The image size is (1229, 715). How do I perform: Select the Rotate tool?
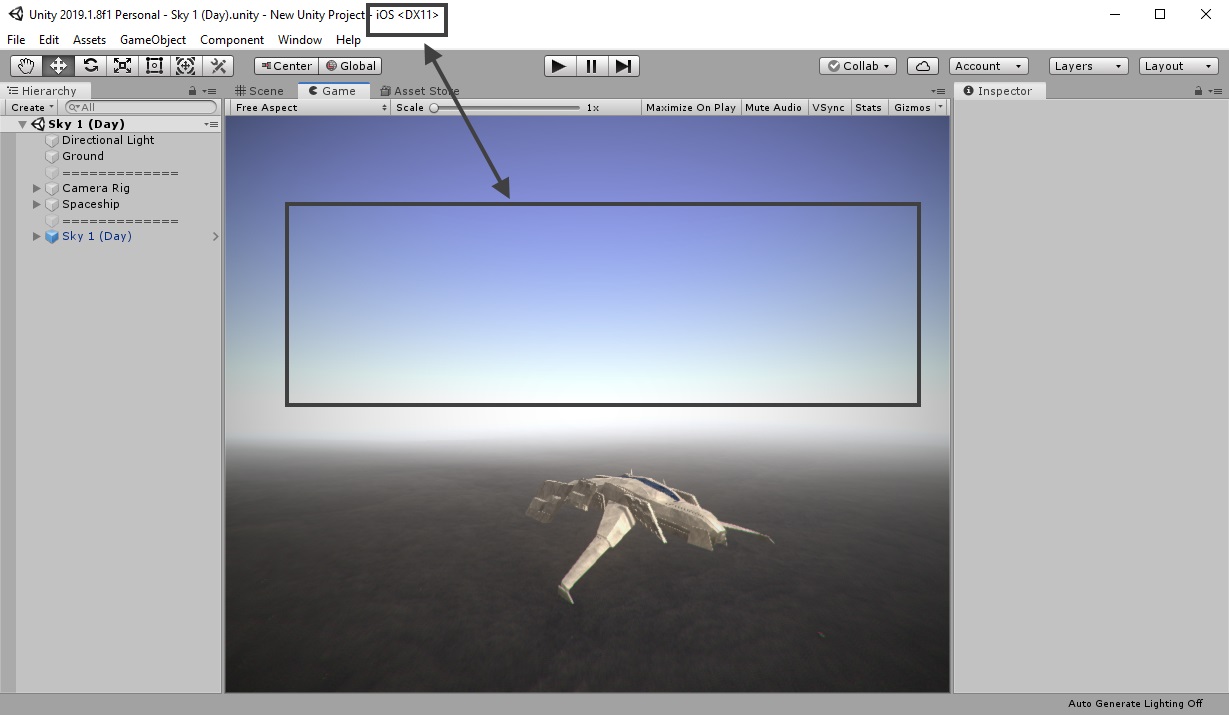pyautogui.click(x=90, y=65)
